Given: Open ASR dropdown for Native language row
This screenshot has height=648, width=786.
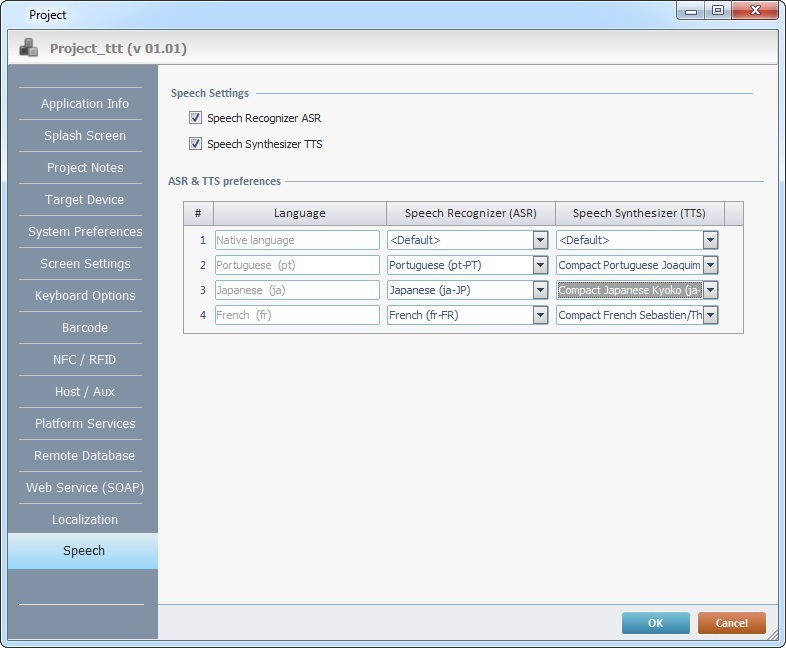Looking at the screenshot, I should point(540,240).
